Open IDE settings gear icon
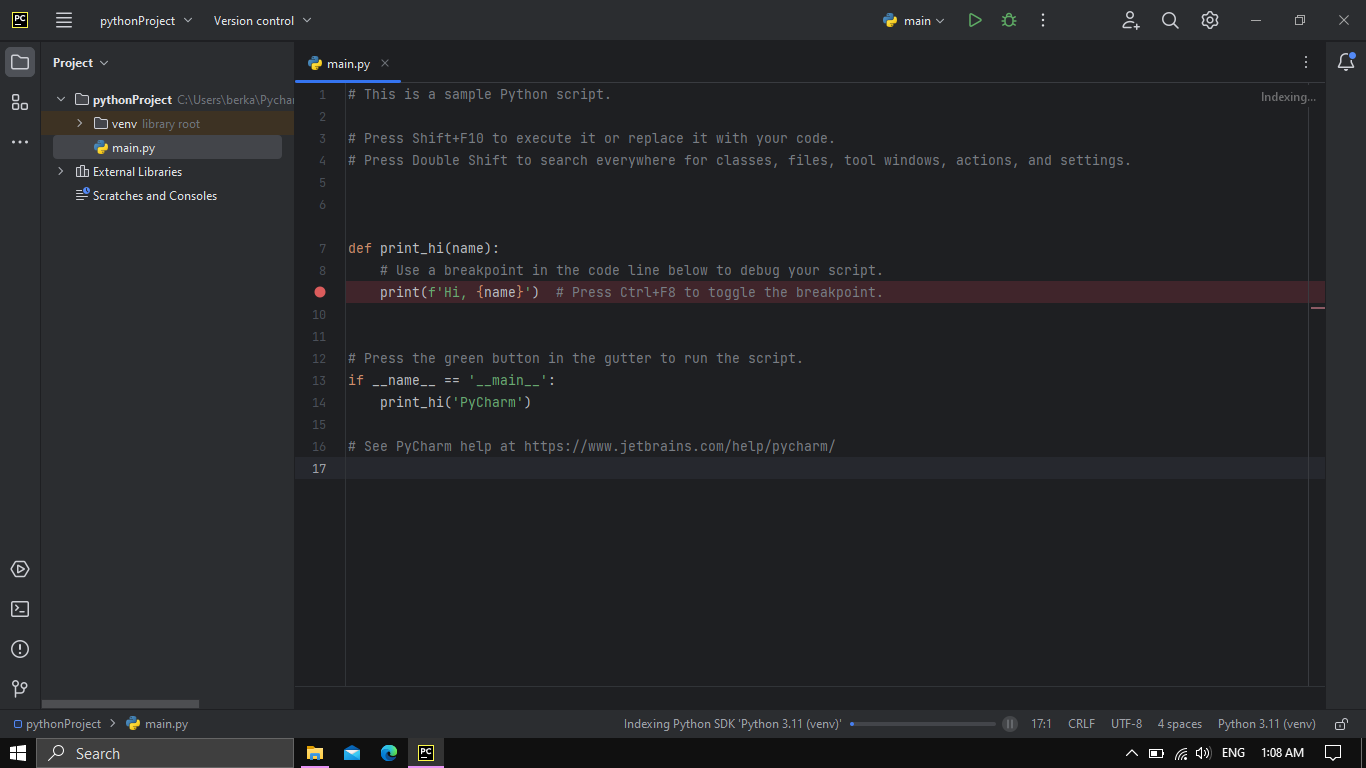The height and width of the screenshot is (768, 1366). (x=1210, y=20)
